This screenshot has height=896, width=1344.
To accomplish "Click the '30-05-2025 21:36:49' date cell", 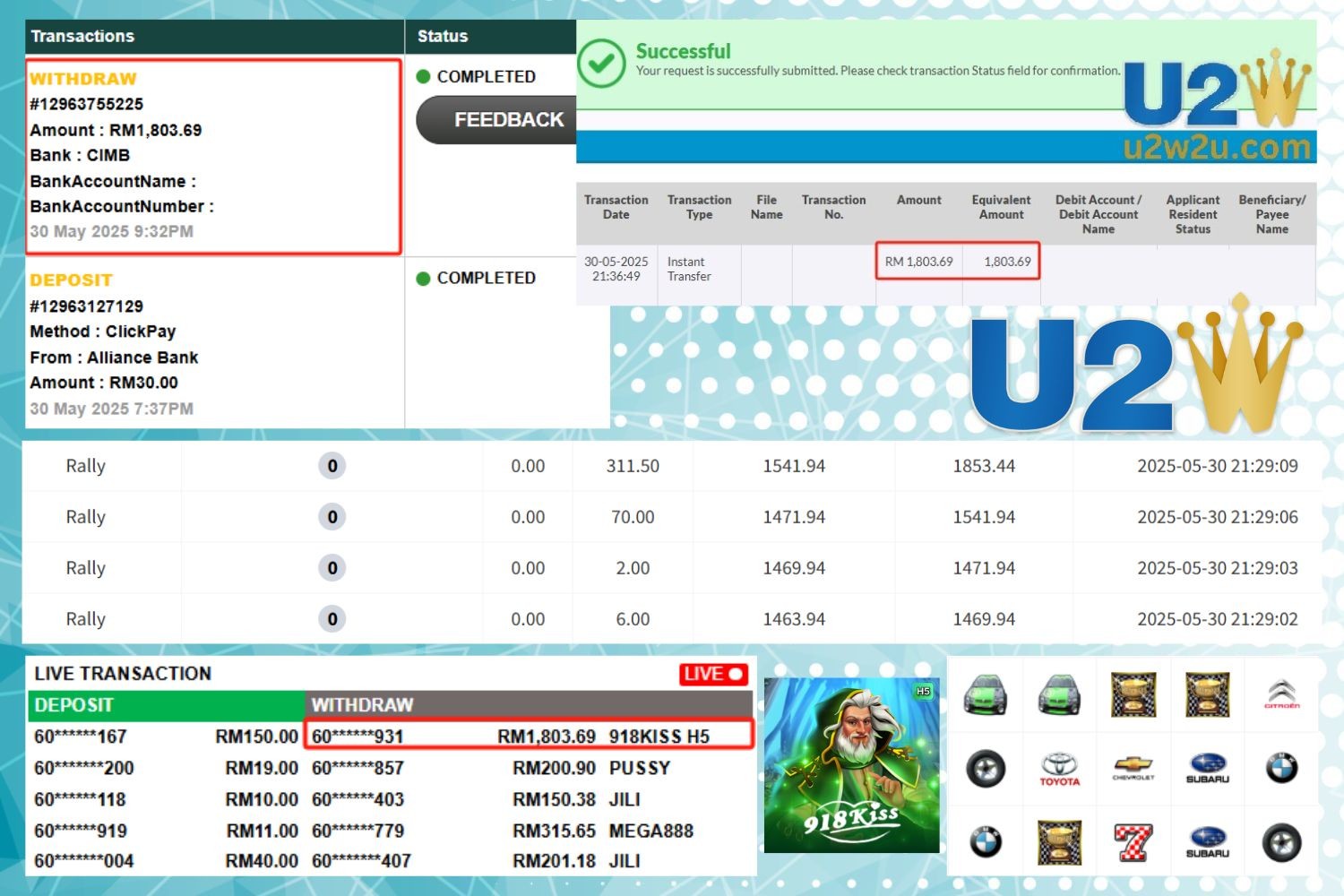I will point(616,269).
